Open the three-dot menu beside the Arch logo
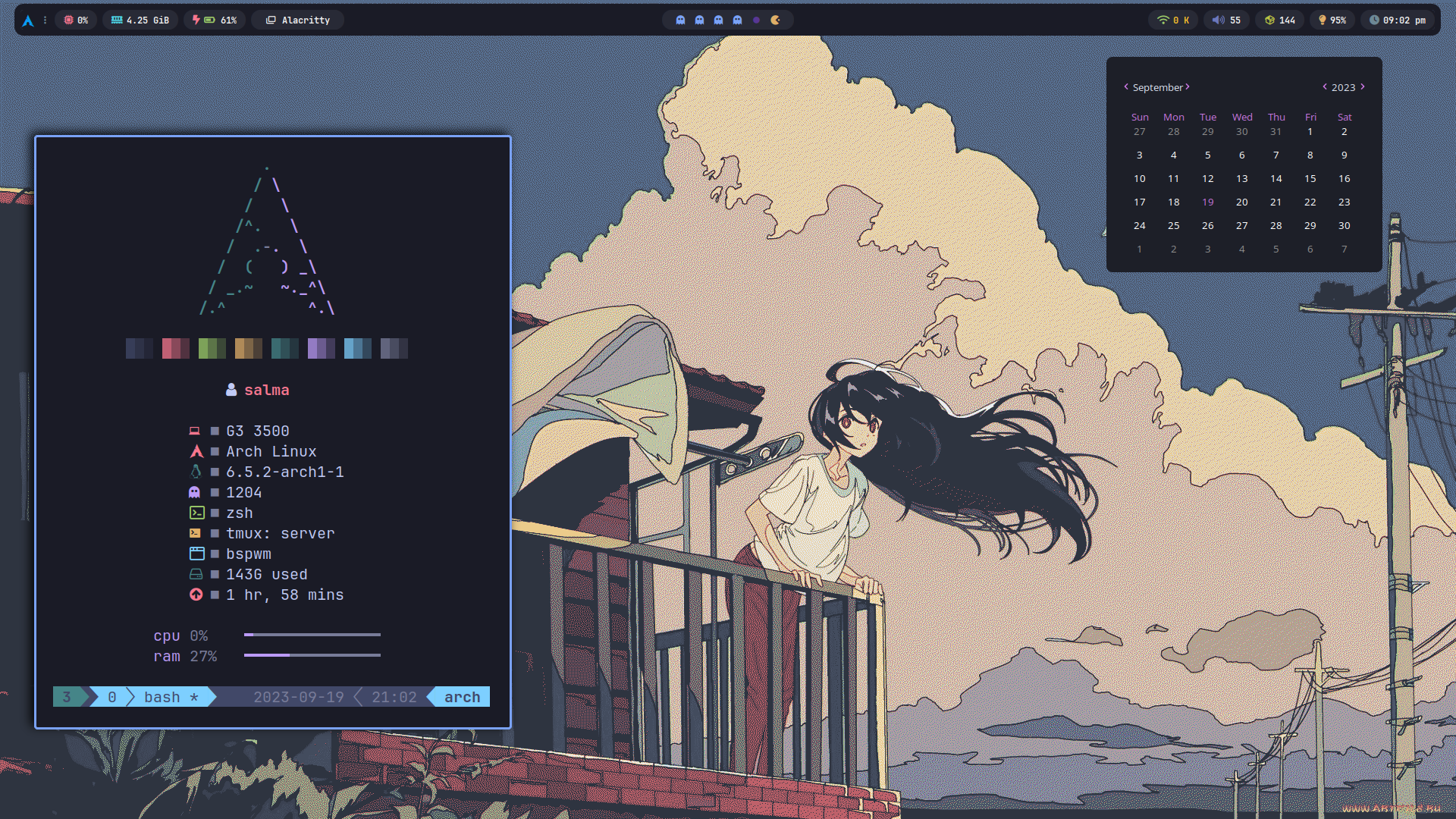1456x819 pixels. (45, 20)
